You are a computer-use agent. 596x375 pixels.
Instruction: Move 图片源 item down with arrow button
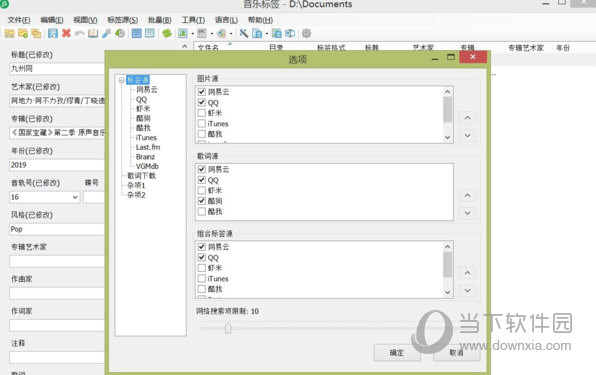[x=468, y=135]
